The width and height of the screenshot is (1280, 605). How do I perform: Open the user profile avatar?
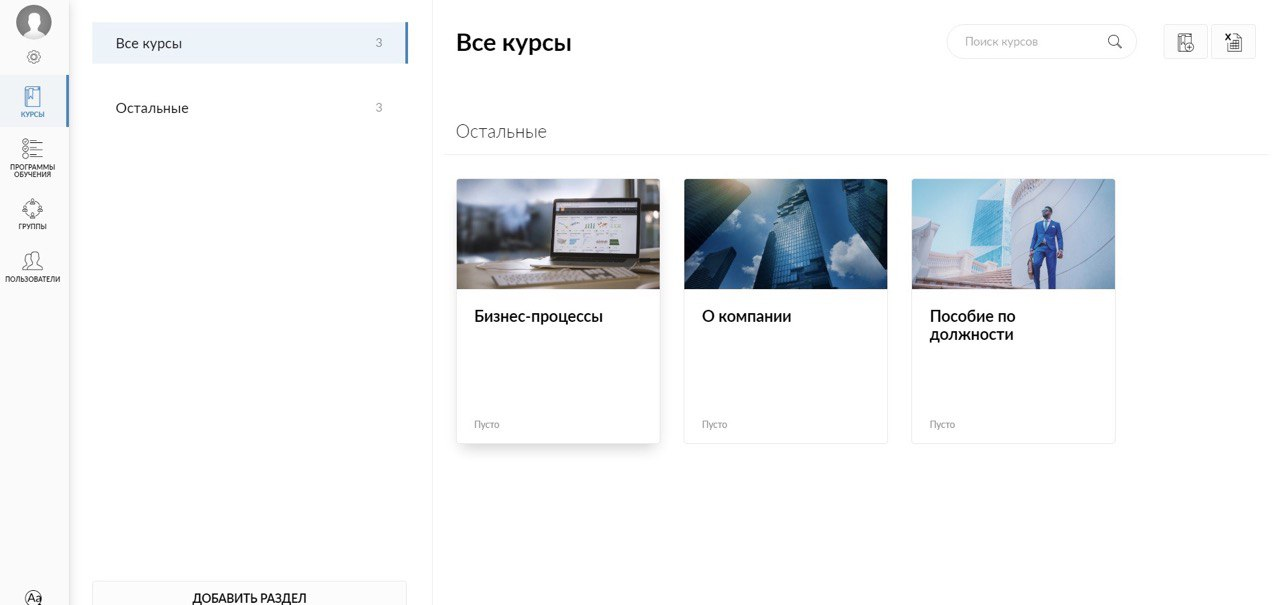coord(33,22)
